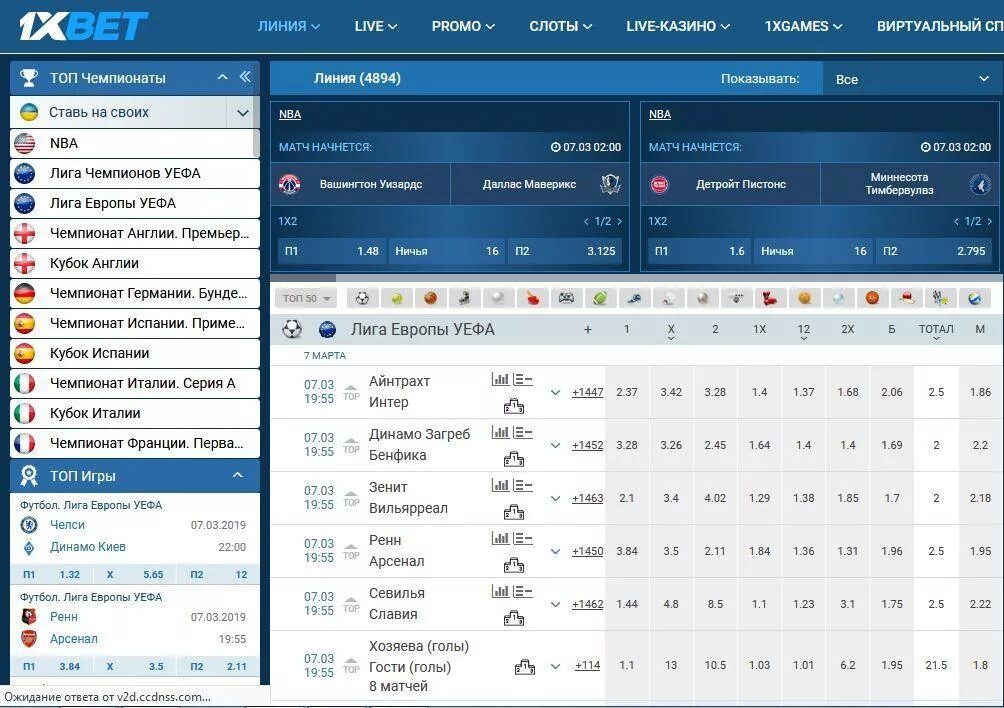Open NBA link in Детройт Пистонс card
Viewport: 1004px width, 708px height.
tap(660, 114)
